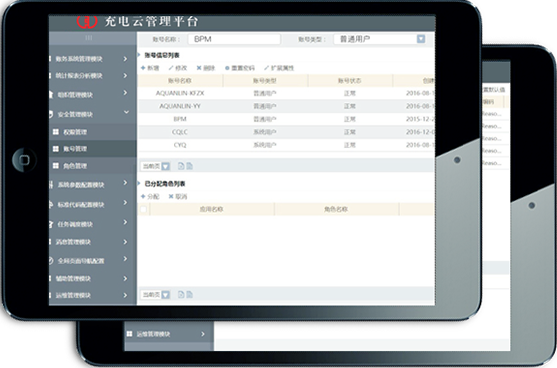Click the 账号名称 input field containing BPM
The height and width of the screenshot is (368, 557).
pyautogui.click(x=234, y=39)
